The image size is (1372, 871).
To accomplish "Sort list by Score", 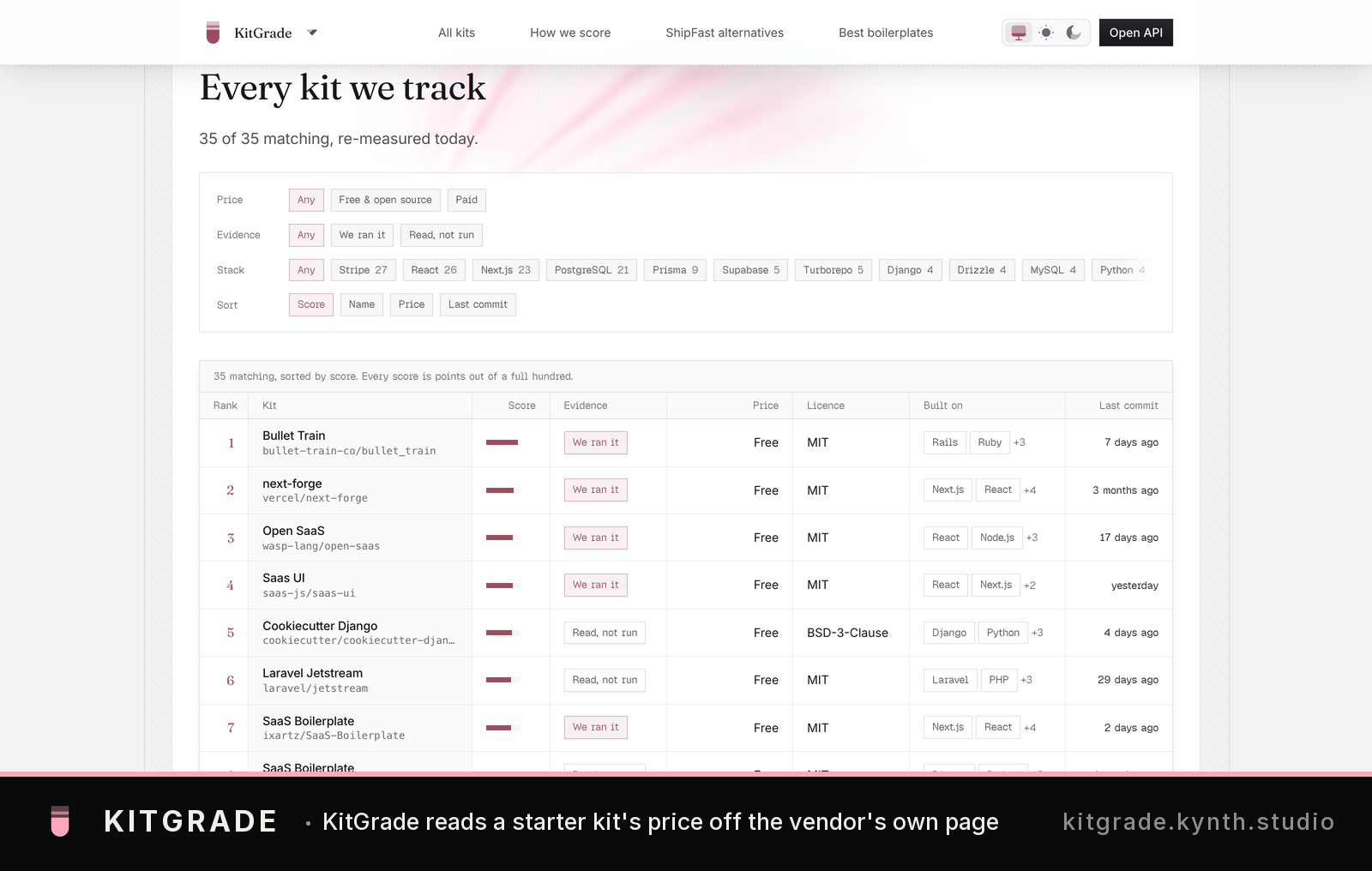I will 311,304.
